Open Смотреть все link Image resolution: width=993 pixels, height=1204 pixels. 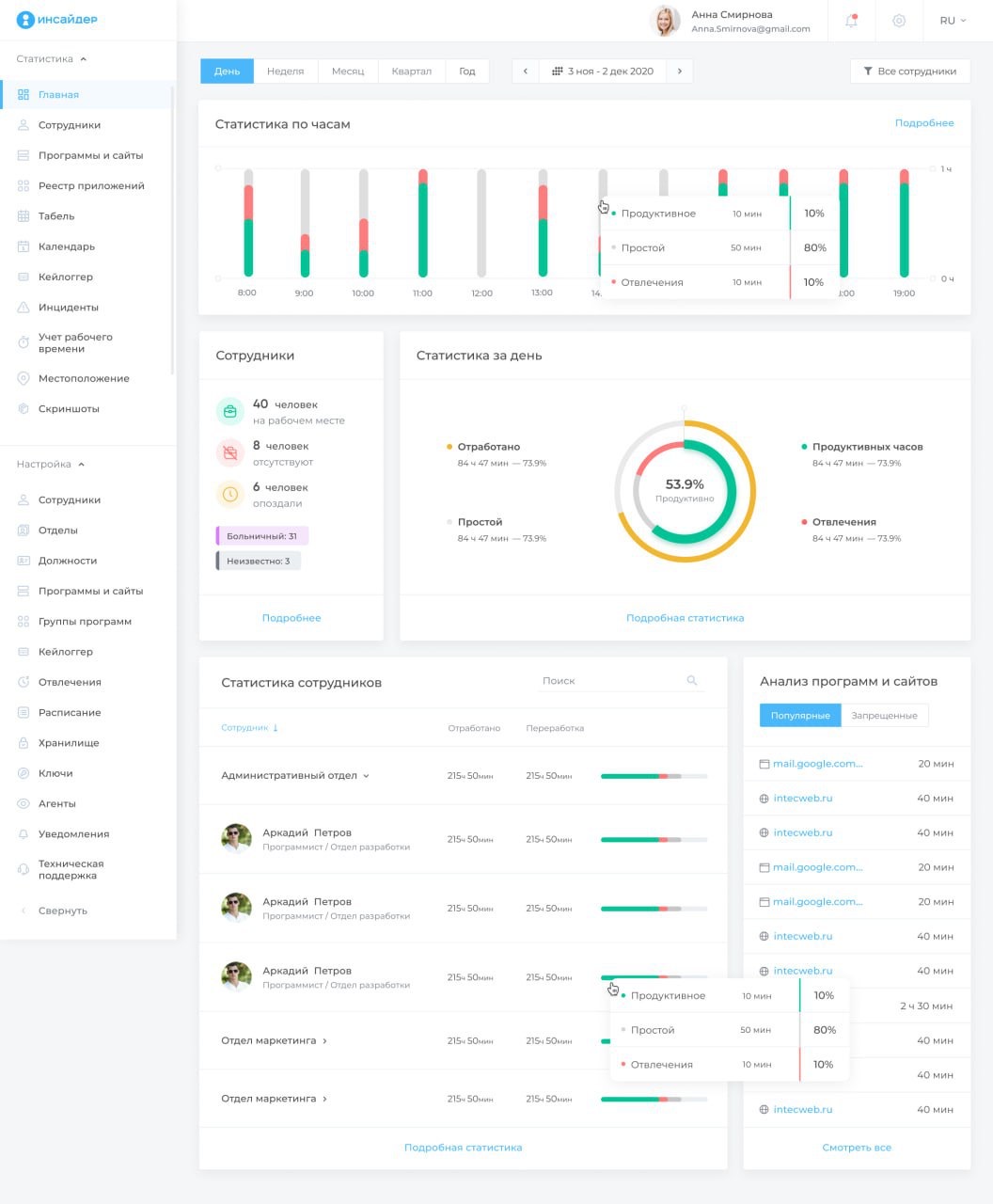(x=857, y=1148)
